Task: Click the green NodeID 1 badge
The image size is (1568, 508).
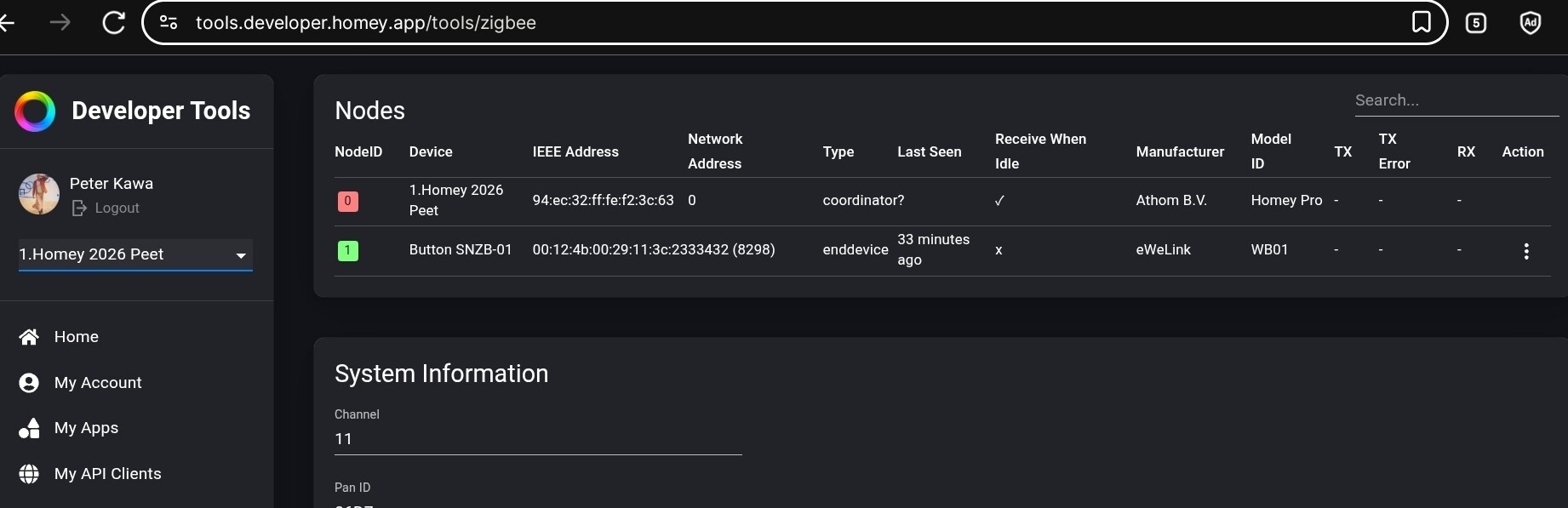Action: 347,251
